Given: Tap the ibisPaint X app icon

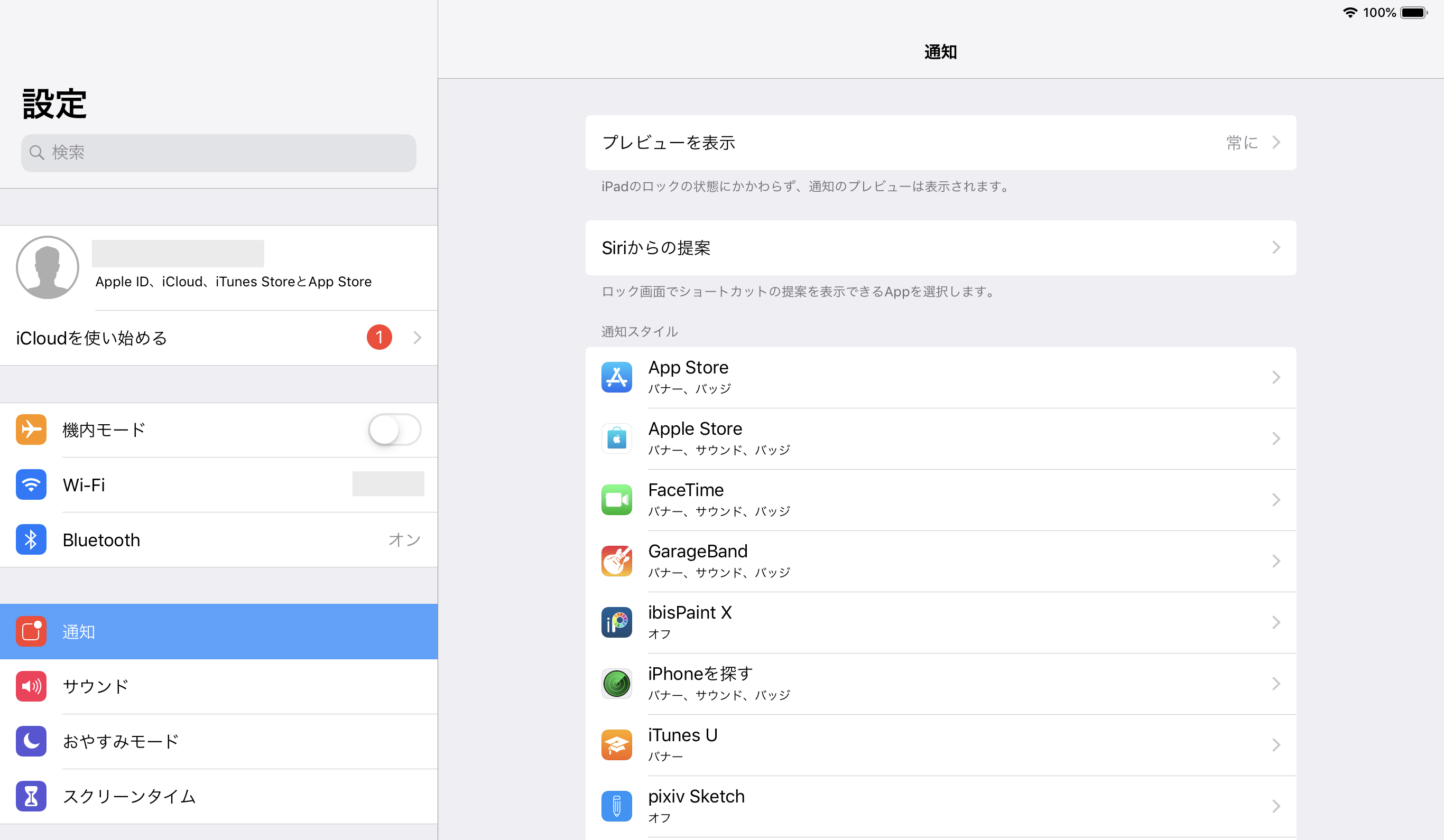Looking at the screenshot, I should (x=617, y=622).
